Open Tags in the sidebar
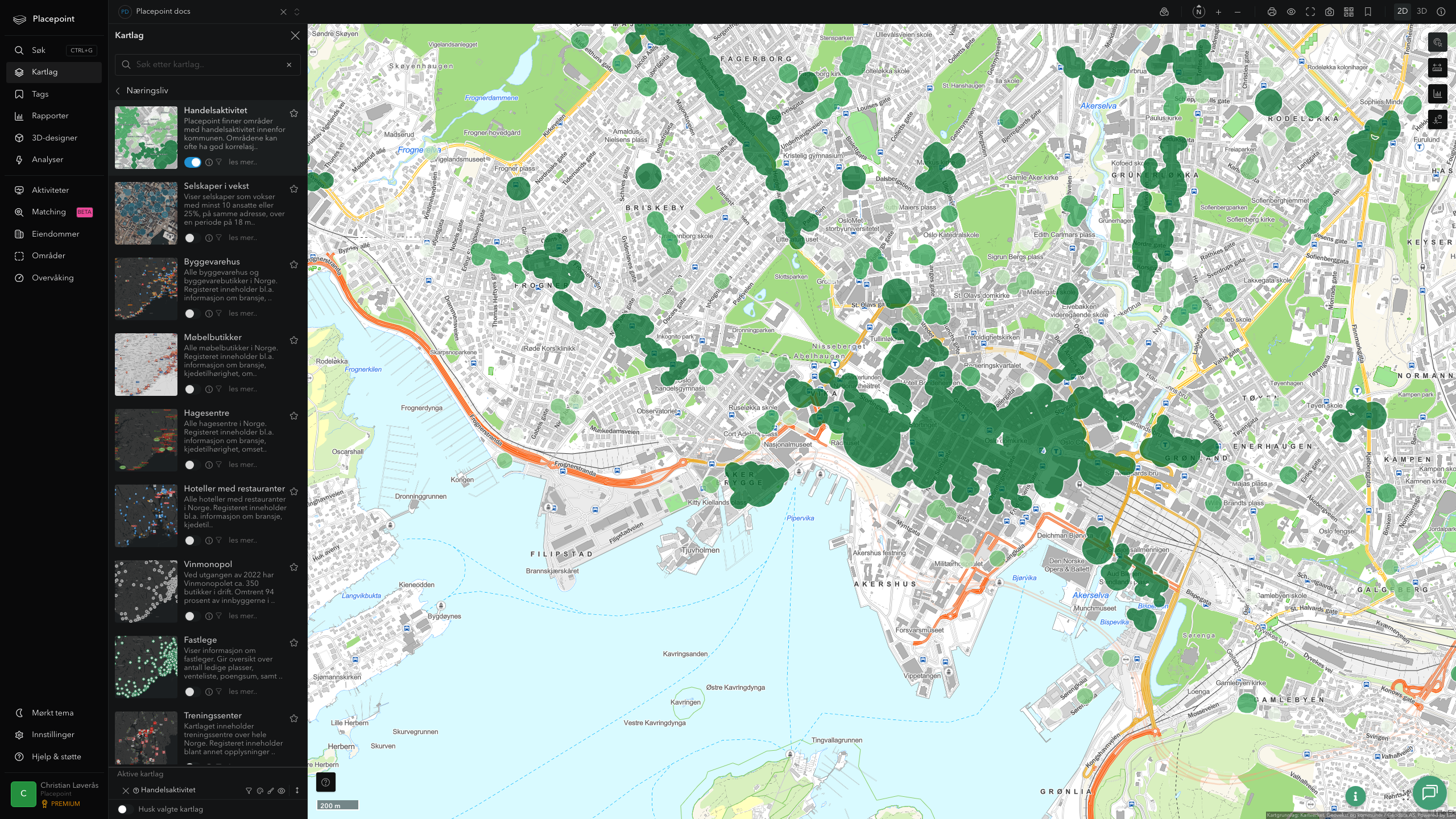The height and width of the screenshot is (819, 1456). click(54, 94)
